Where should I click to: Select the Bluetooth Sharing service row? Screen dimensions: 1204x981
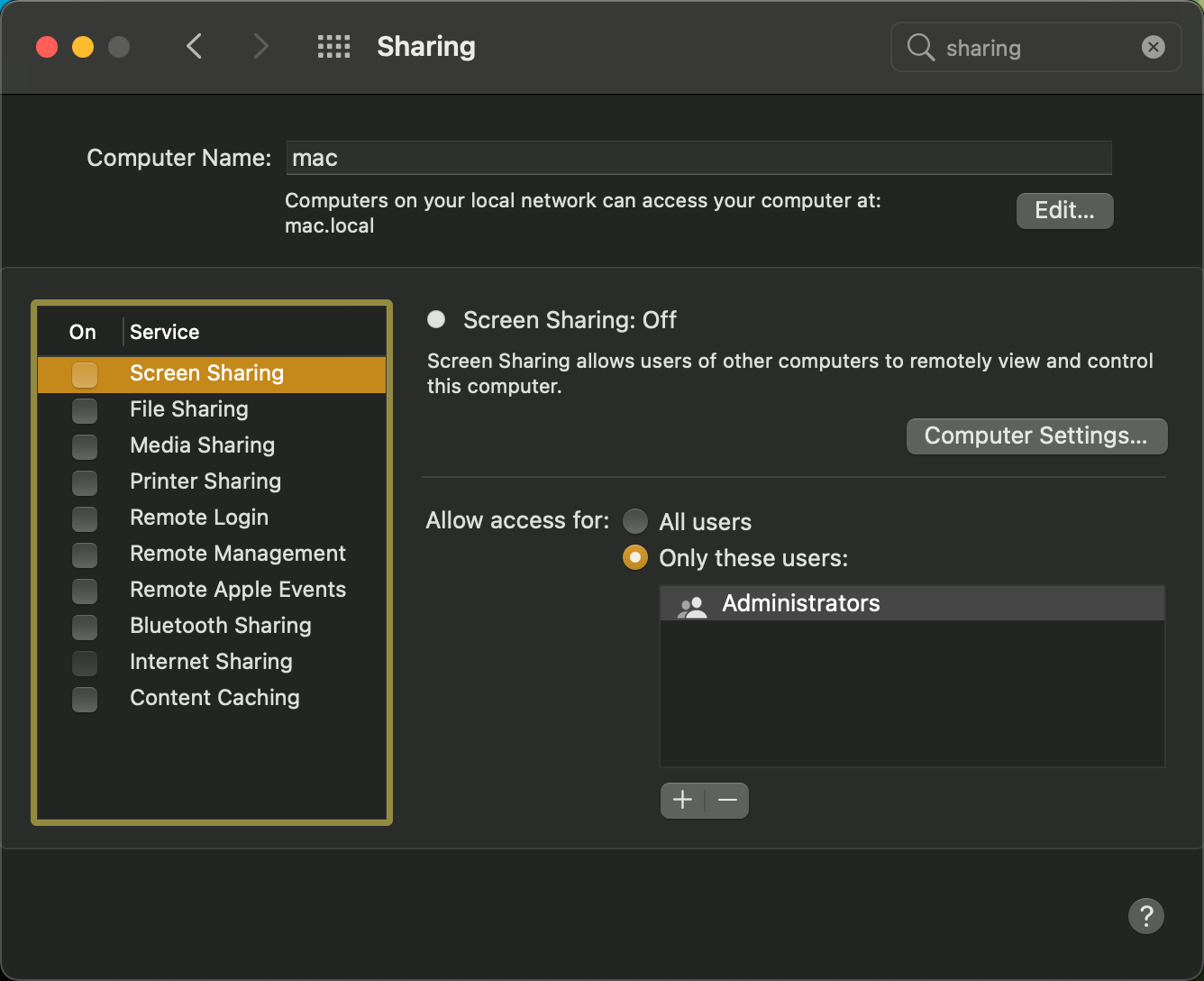212,627
